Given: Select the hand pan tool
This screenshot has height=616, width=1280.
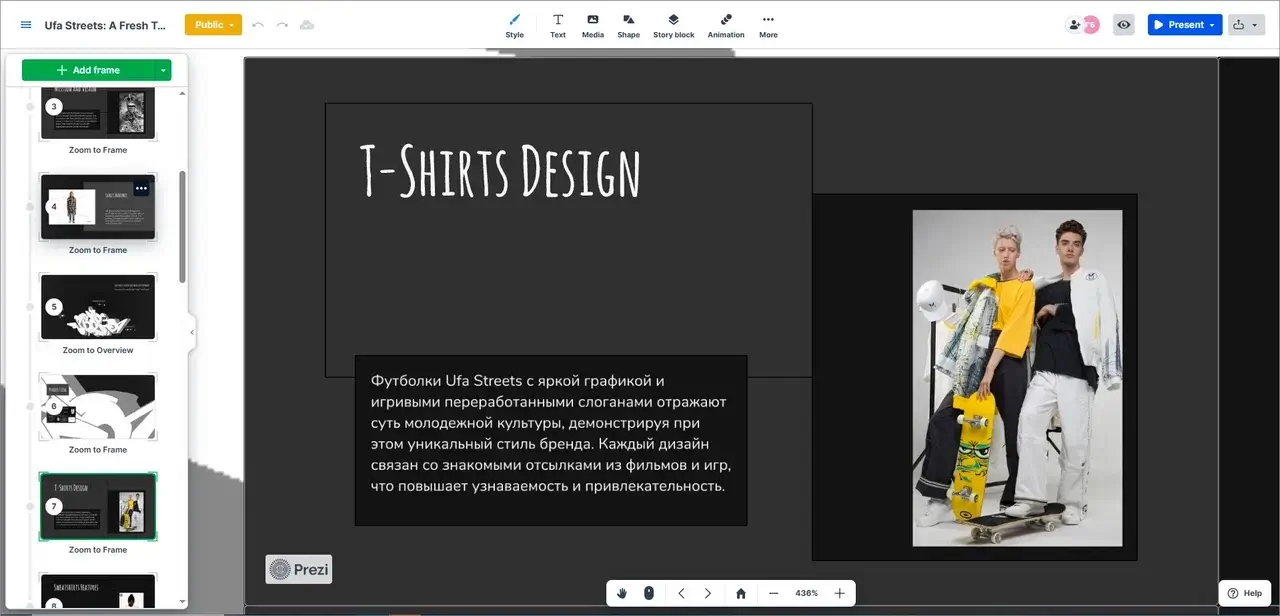Looking at the screenshot, I should click(622, 593).
